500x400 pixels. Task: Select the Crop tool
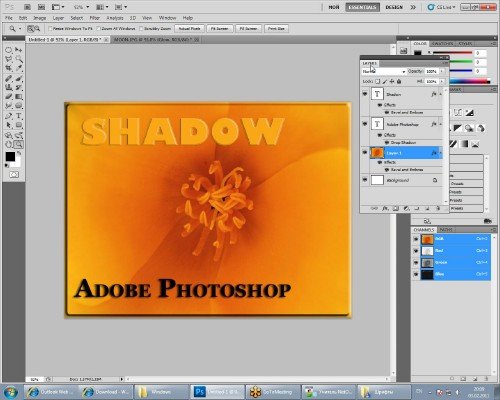pyautogui.click(x=9, y=68)
